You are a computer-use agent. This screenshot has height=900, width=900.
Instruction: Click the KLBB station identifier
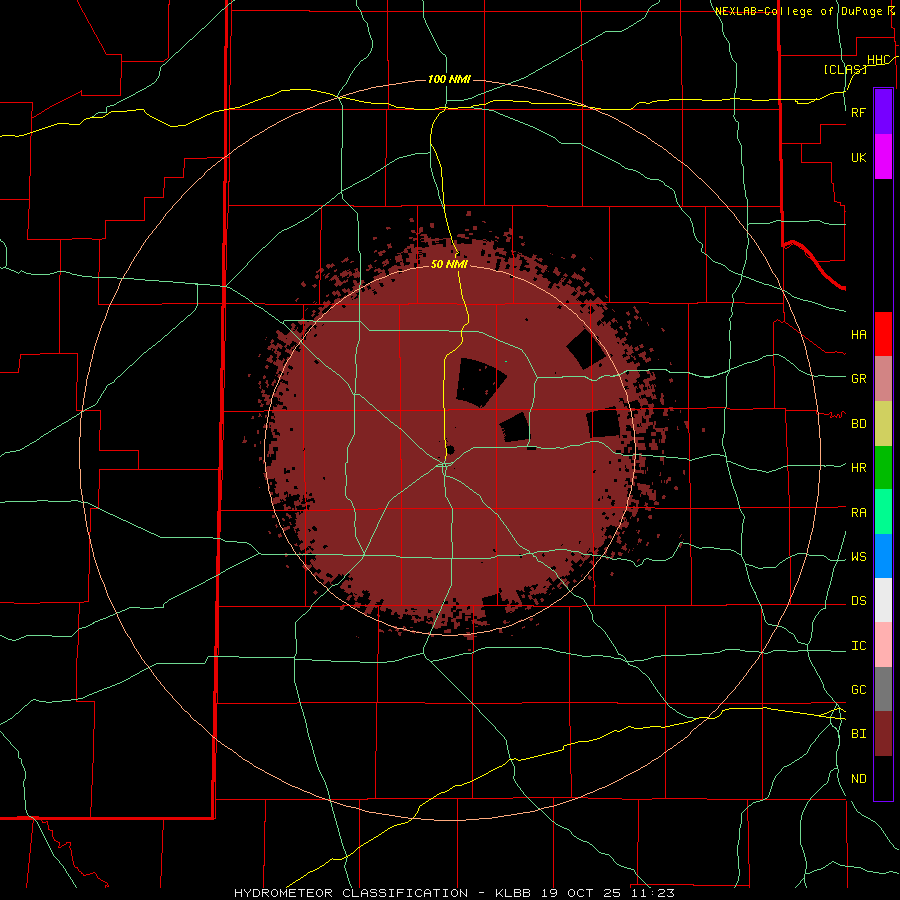tap(513, 893)
